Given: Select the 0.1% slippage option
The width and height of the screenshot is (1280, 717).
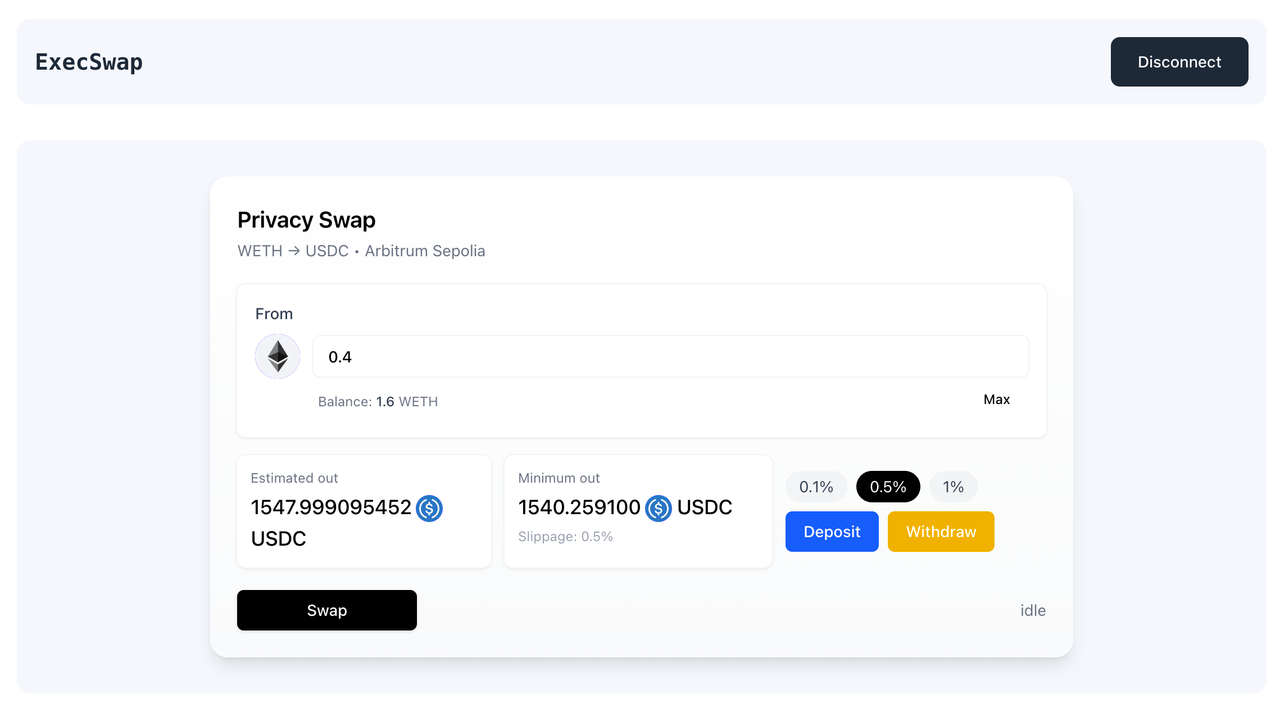Looking at the screenshot, I should tap(816, 486).
